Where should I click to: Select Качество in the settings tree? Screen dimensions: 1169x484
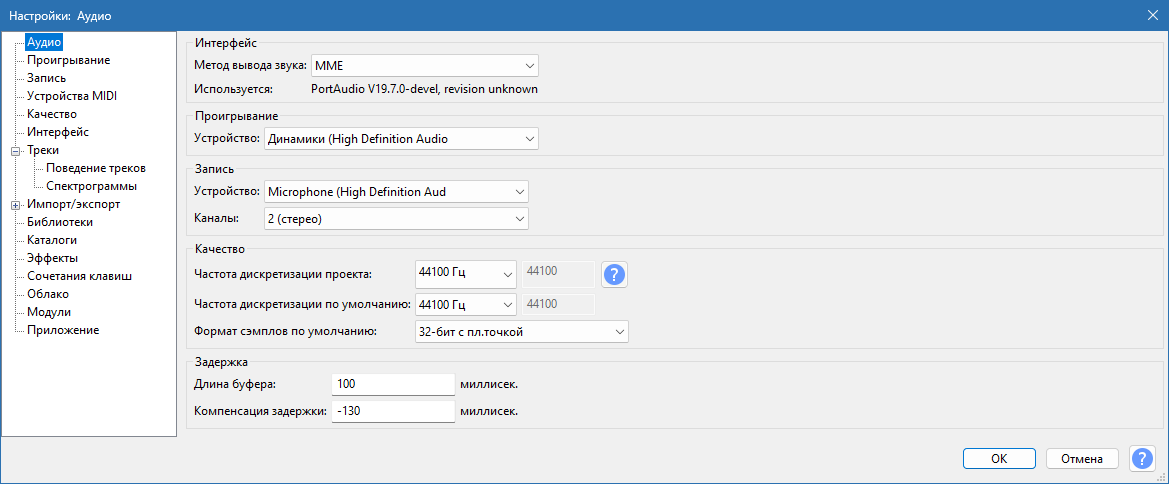[51, 114]
